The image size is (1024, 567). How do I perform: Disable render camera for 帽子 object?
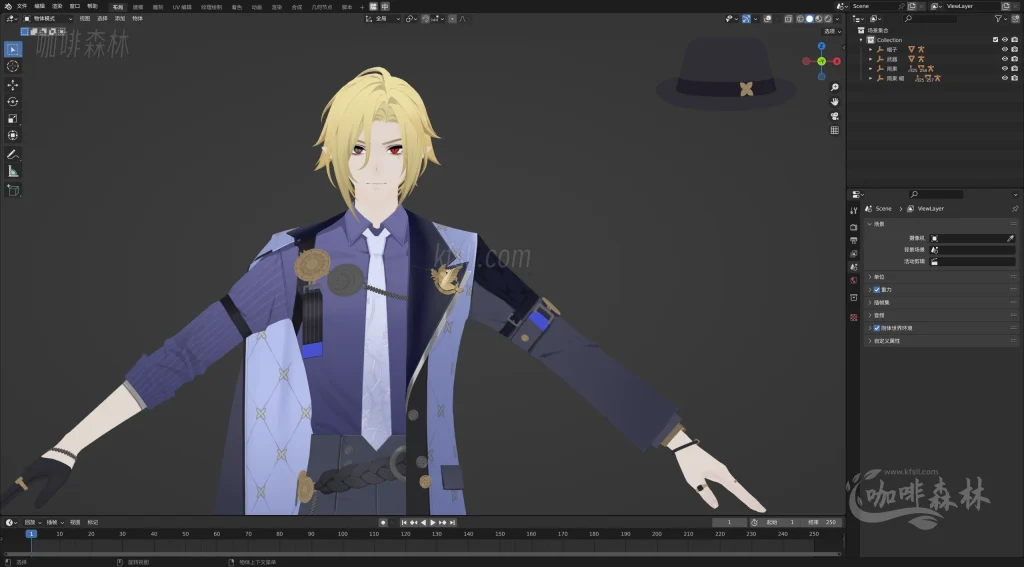pyautogui.click(x=1015, y=50)
